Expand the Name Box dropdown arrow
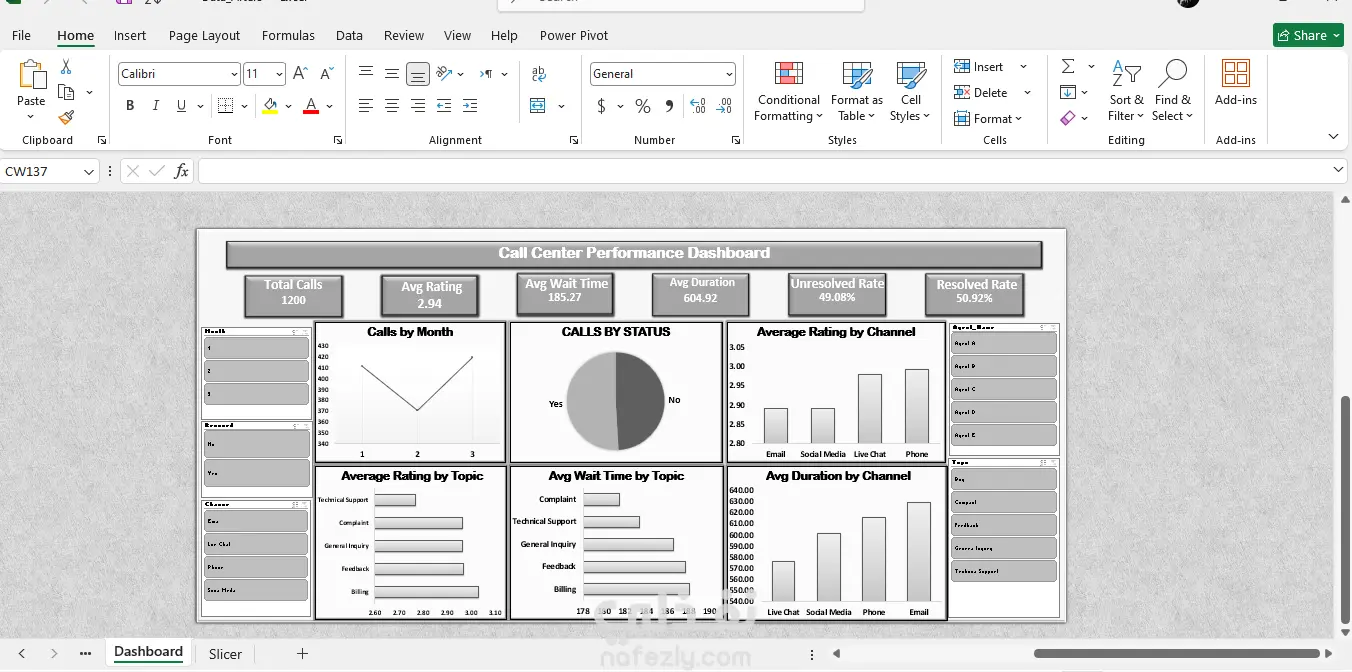The height and width of the screenshot is (672, 1352). tap(89, 172)
